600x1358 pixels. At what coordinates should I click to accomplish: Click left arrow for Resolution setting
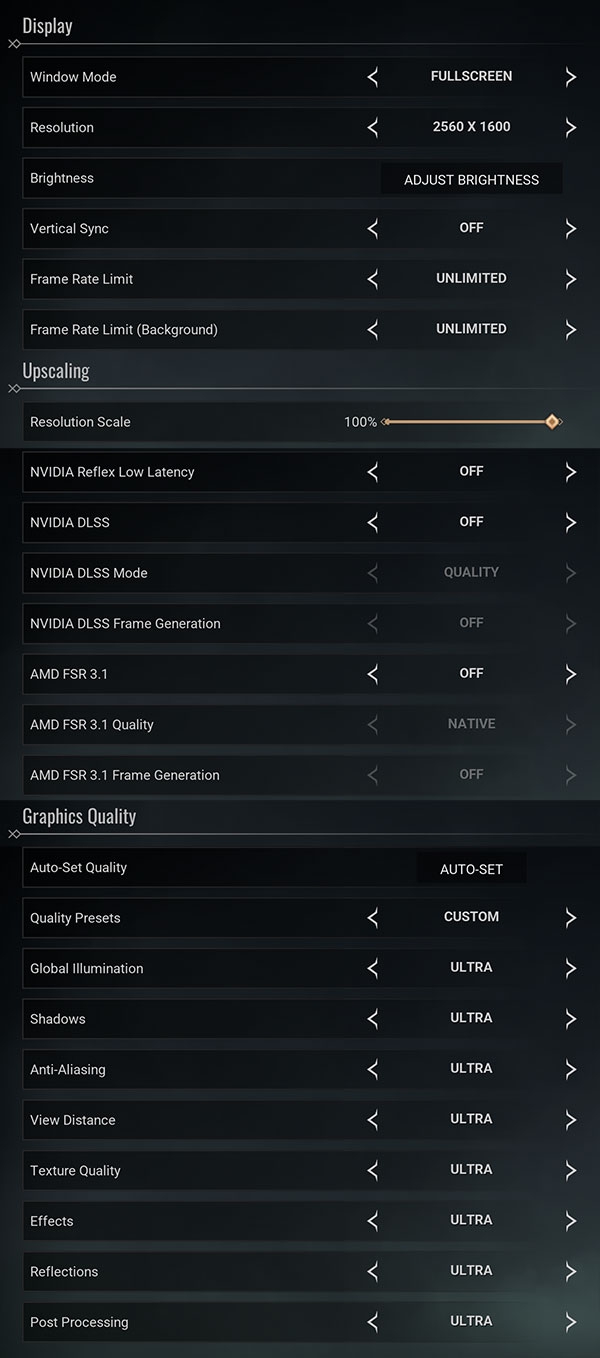tap(373, 127)
